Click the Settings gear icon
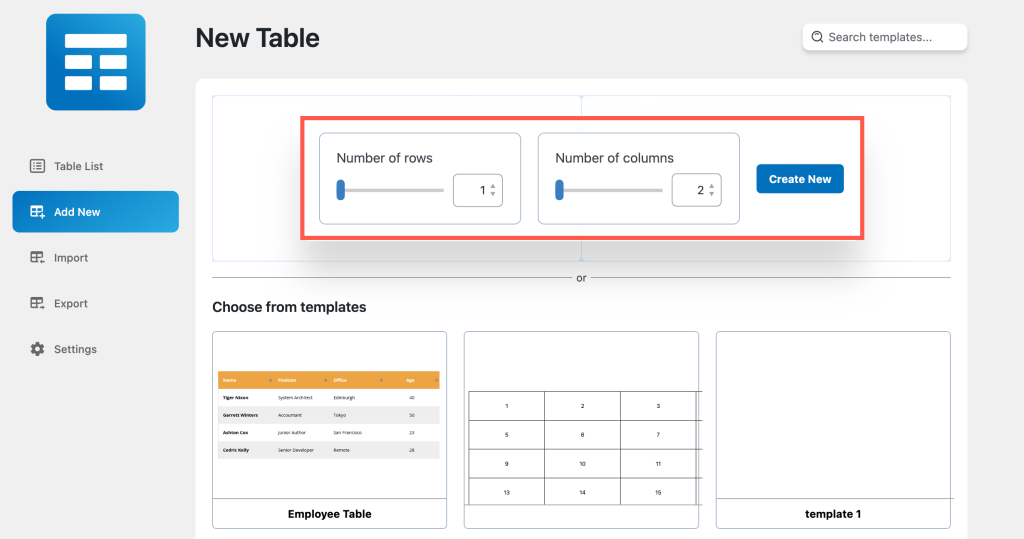1024x539 pixels. click(37, 350)
